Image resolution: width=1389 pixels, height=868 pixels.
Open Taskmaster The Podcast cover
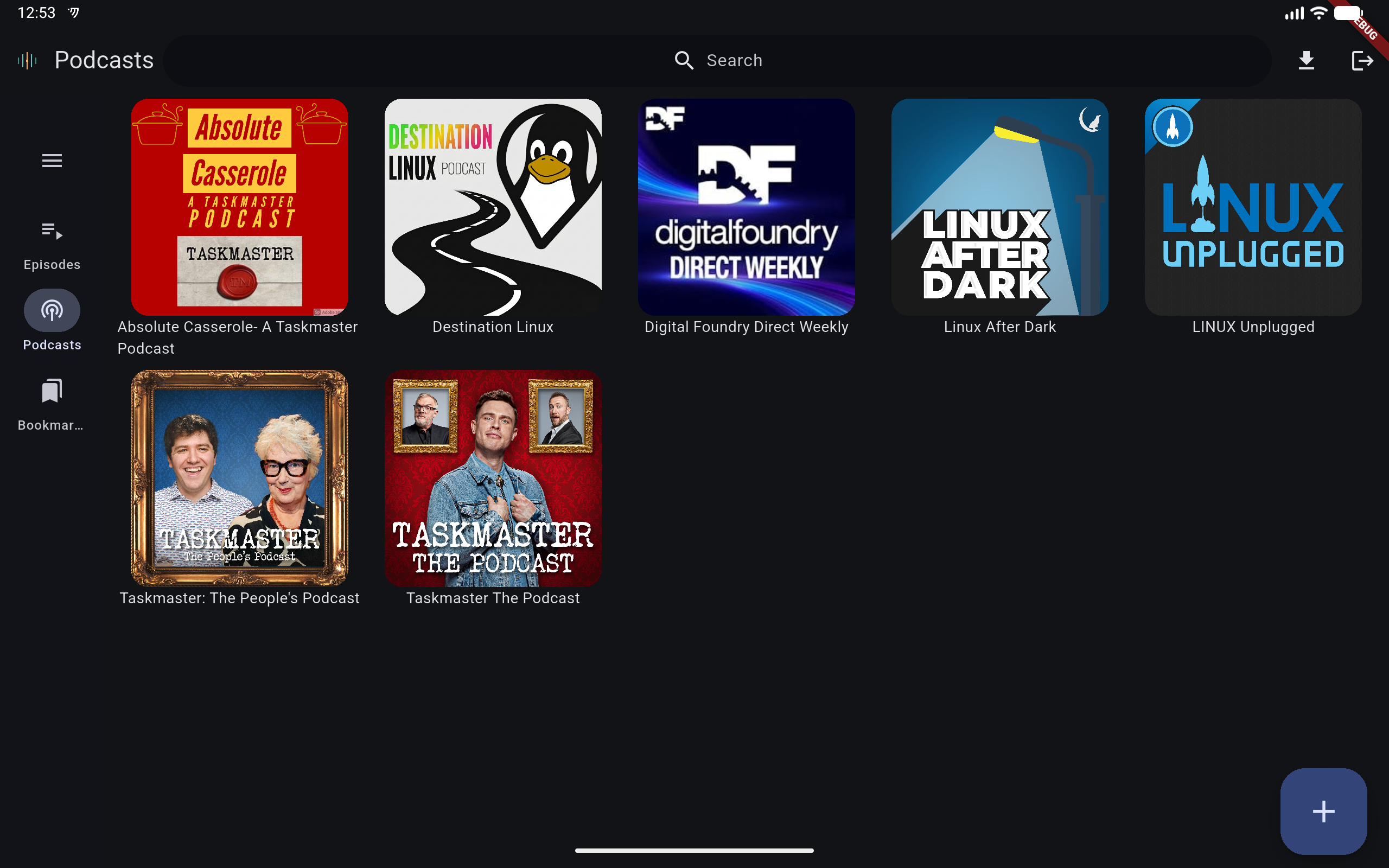[493, 478]
